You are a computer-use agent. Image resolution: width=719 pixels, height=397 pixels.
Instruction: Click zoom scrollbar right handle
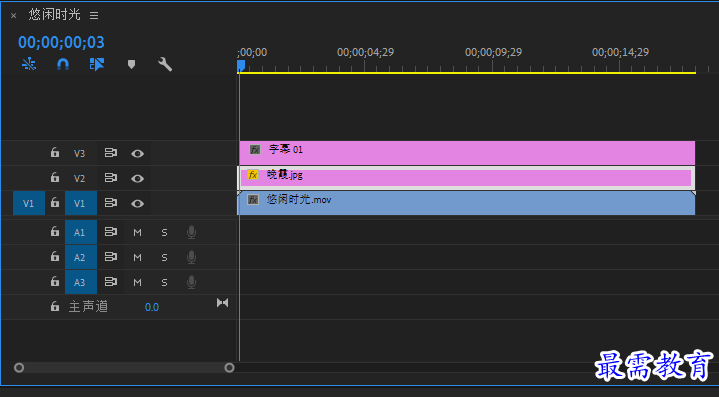point(229,368)
